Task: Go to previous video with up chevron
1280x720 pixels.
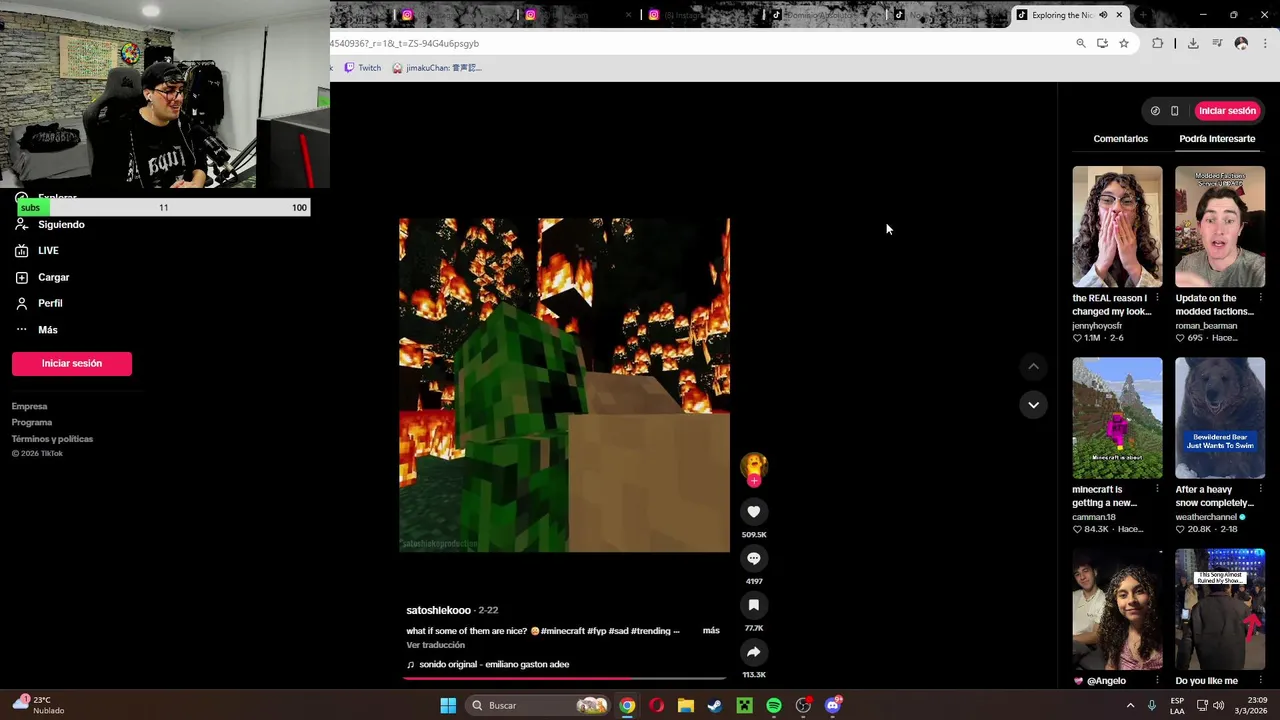Action: tap(1033, 367)
